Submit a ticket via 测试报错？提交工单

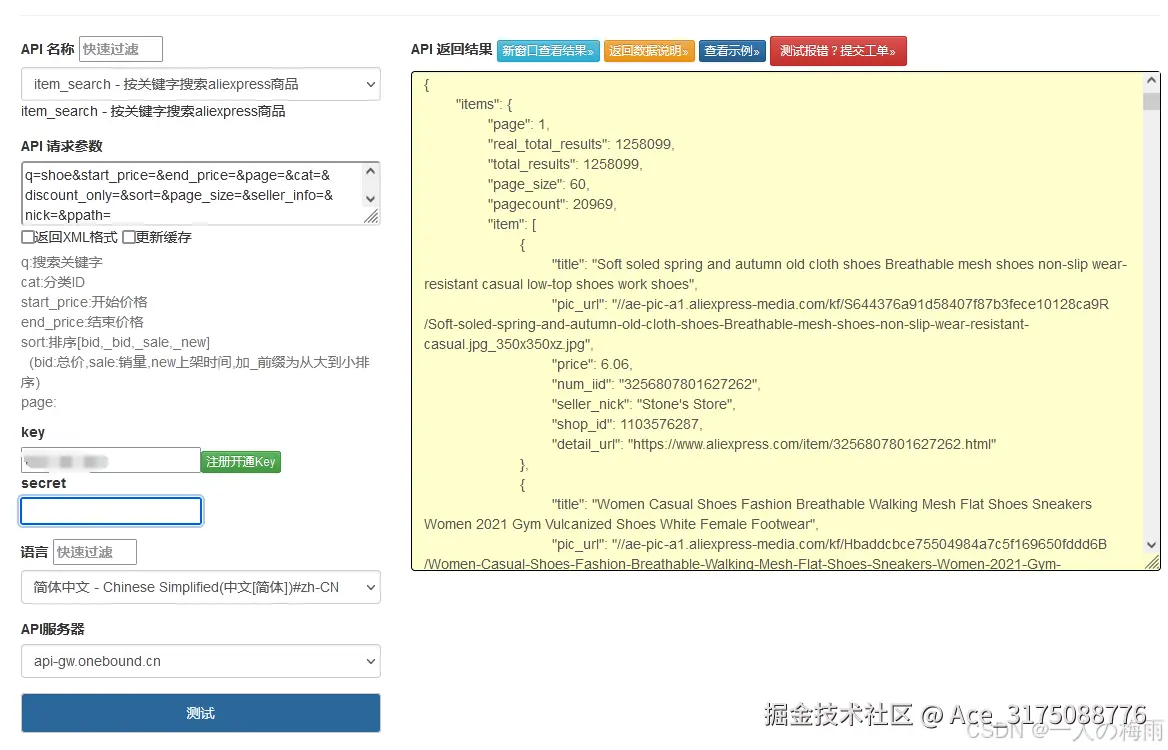[838, 50]
